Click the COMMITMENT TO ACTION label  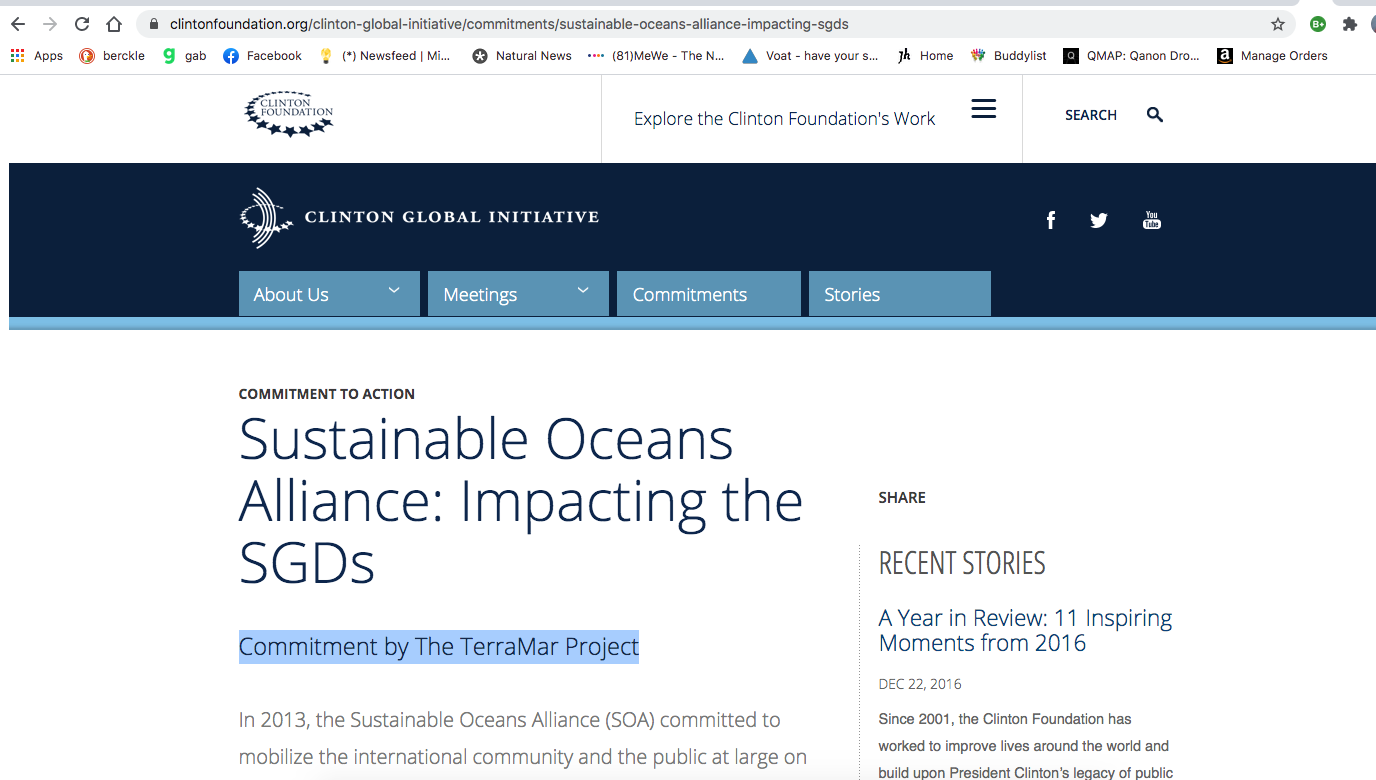(x=327, y=394)
